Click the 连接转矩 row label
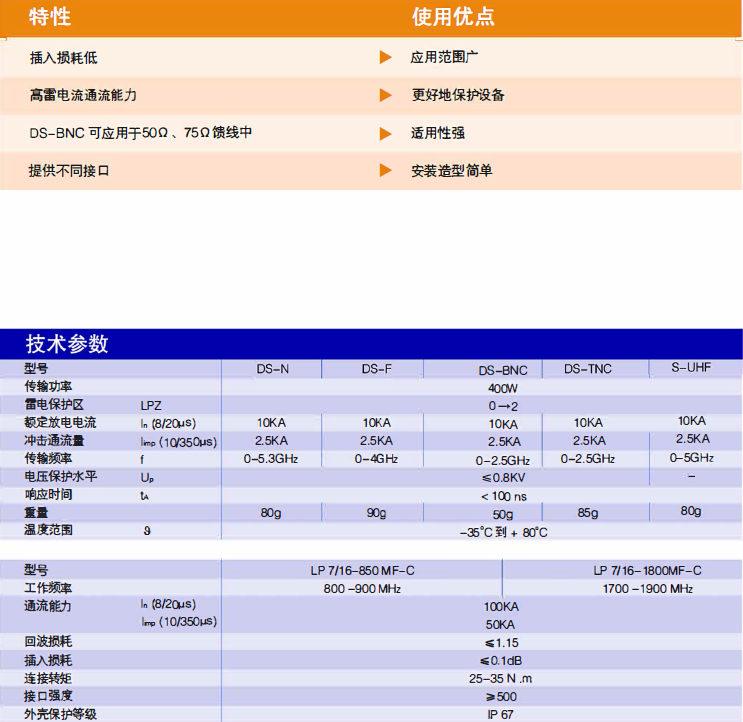The width and height of the screenshot is (743, 722). coord(48,678)
